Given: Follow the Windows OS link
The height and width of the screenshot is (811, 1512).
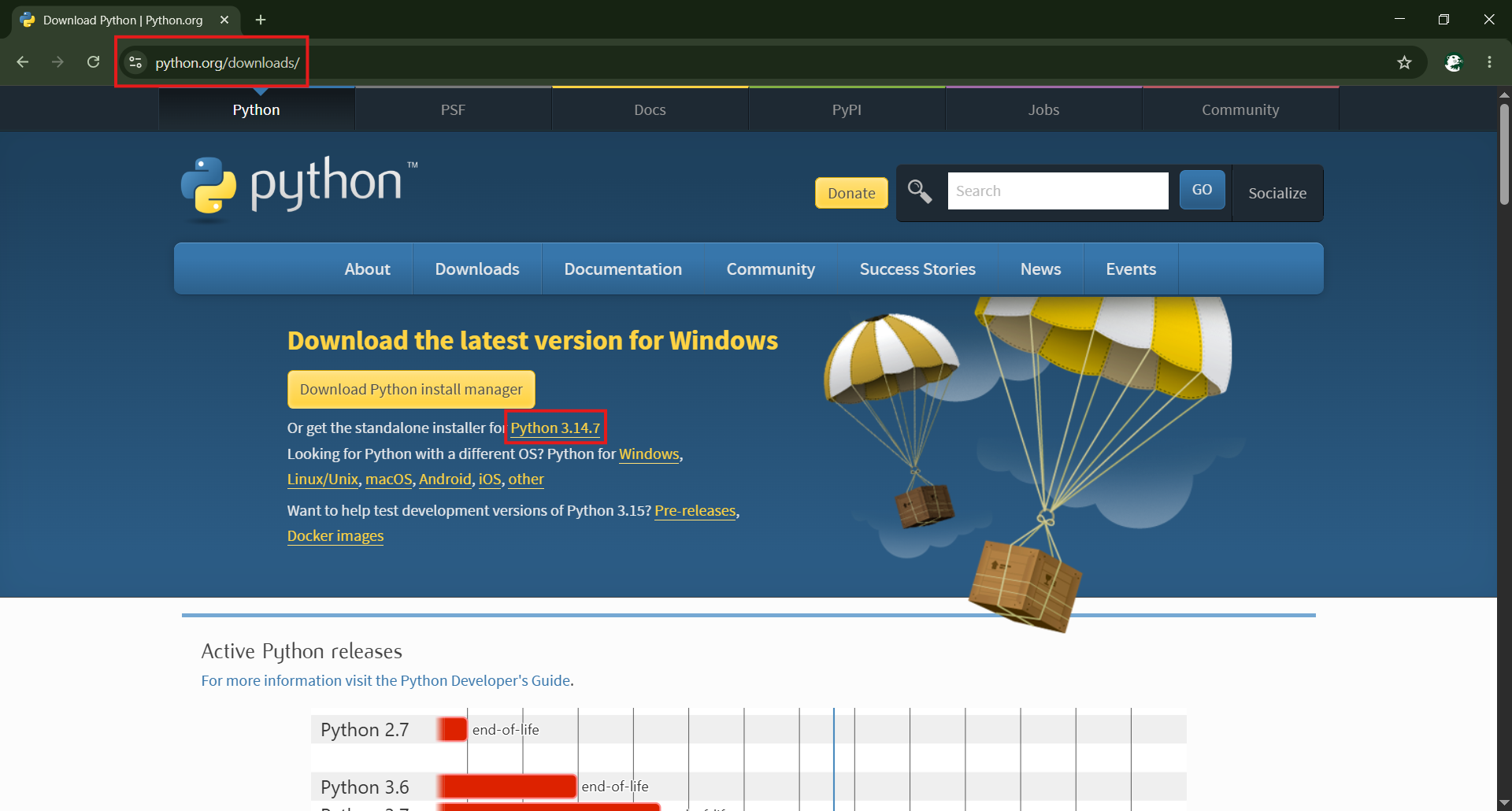Looking at the screenshot, I should 649,454.
